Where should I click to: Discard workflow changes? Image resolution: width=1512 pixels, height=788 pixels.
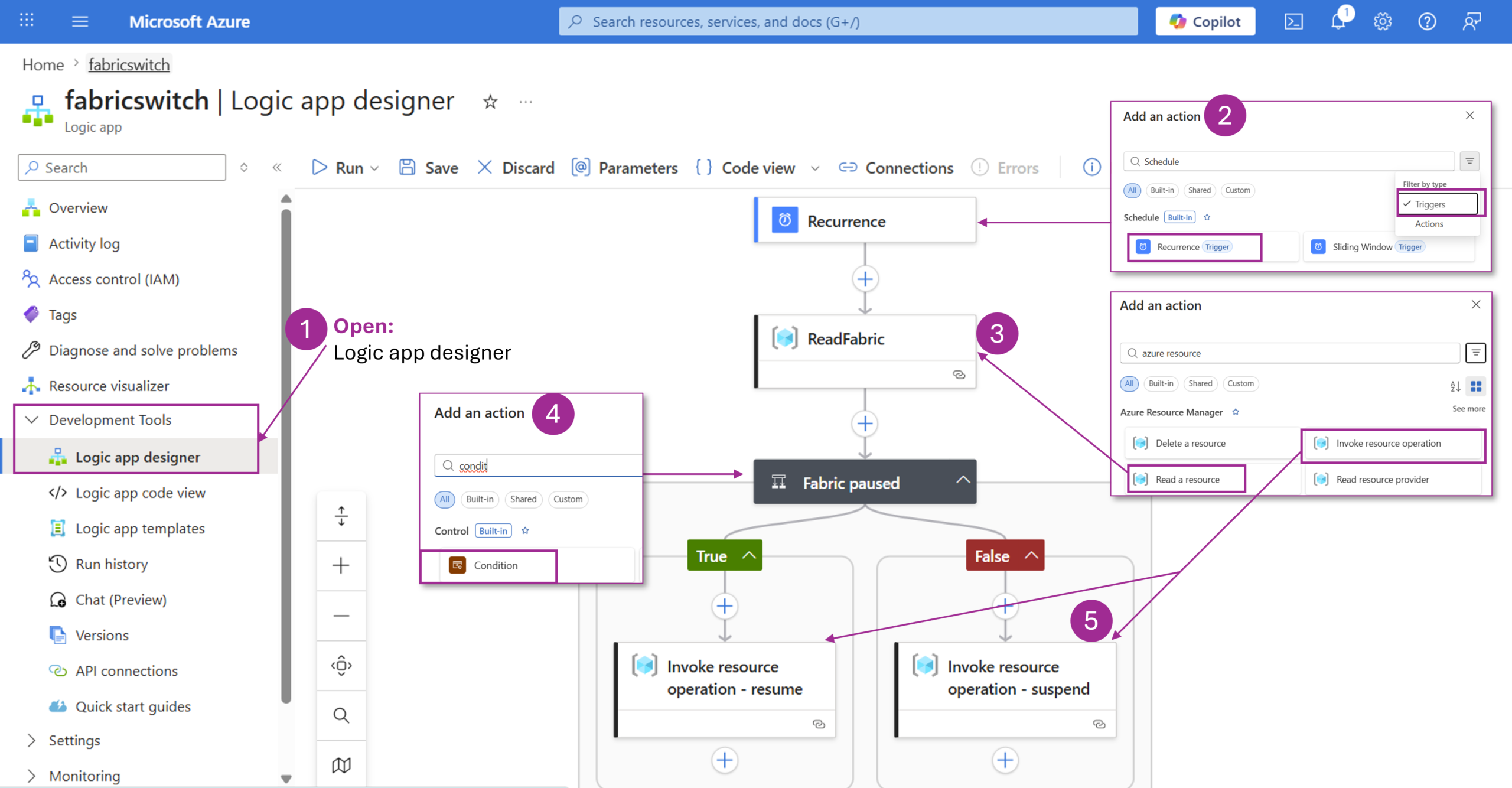click(x=516, y=168)
